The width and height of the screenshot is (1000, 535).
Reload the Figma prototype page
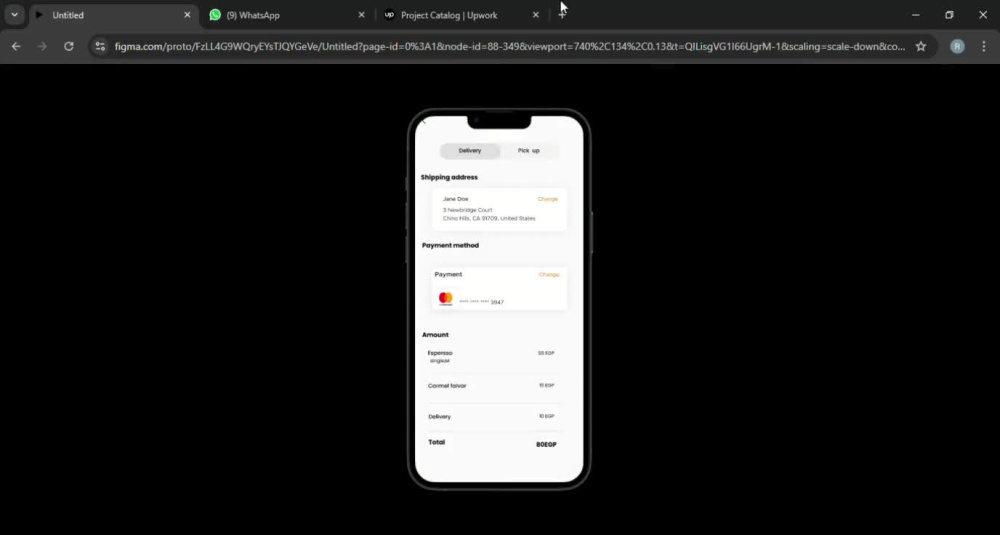pyautogui.click(x=68, y=47)
